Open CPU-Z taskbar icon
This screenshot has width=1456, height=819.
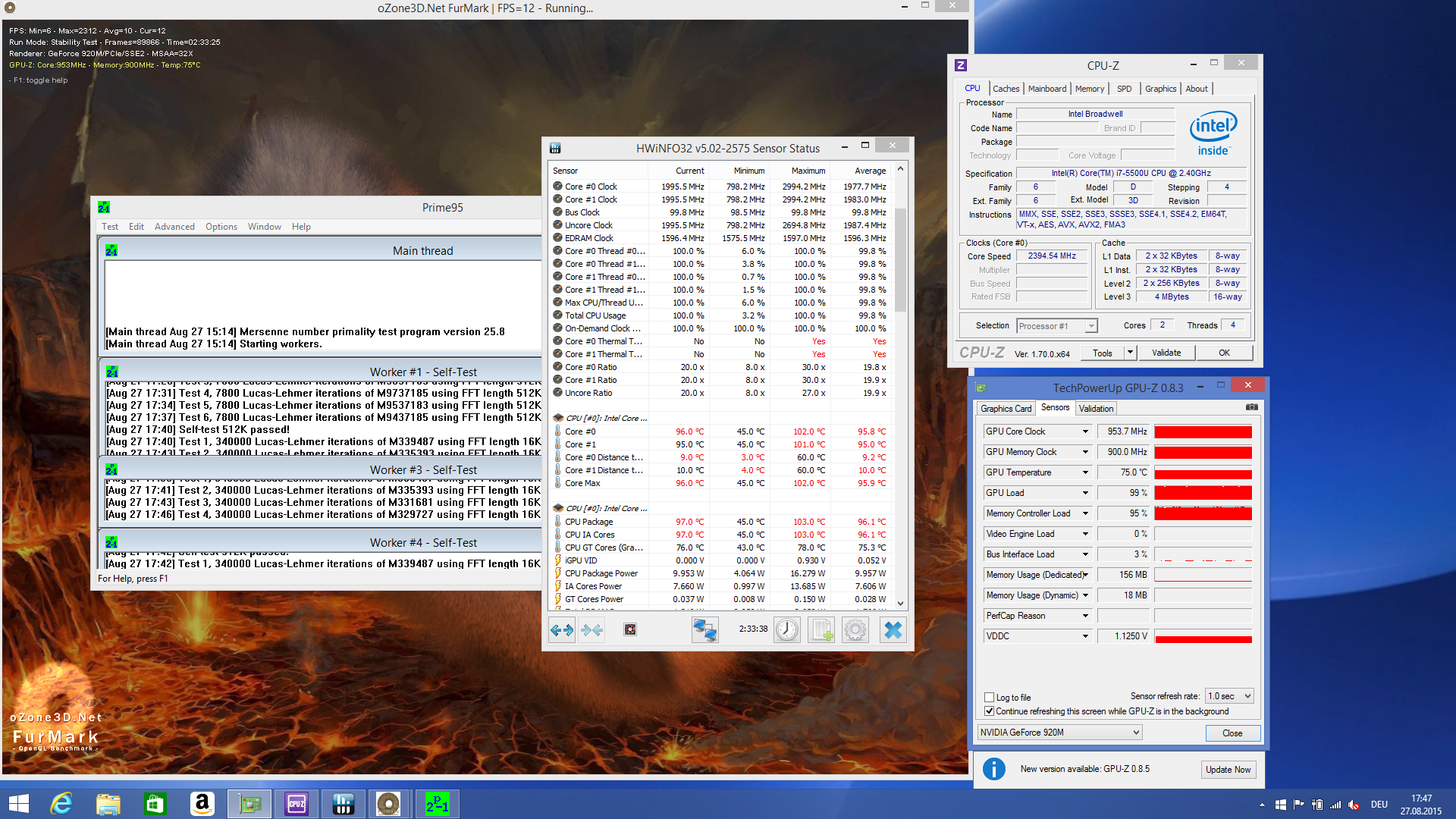tap(297, 804)
